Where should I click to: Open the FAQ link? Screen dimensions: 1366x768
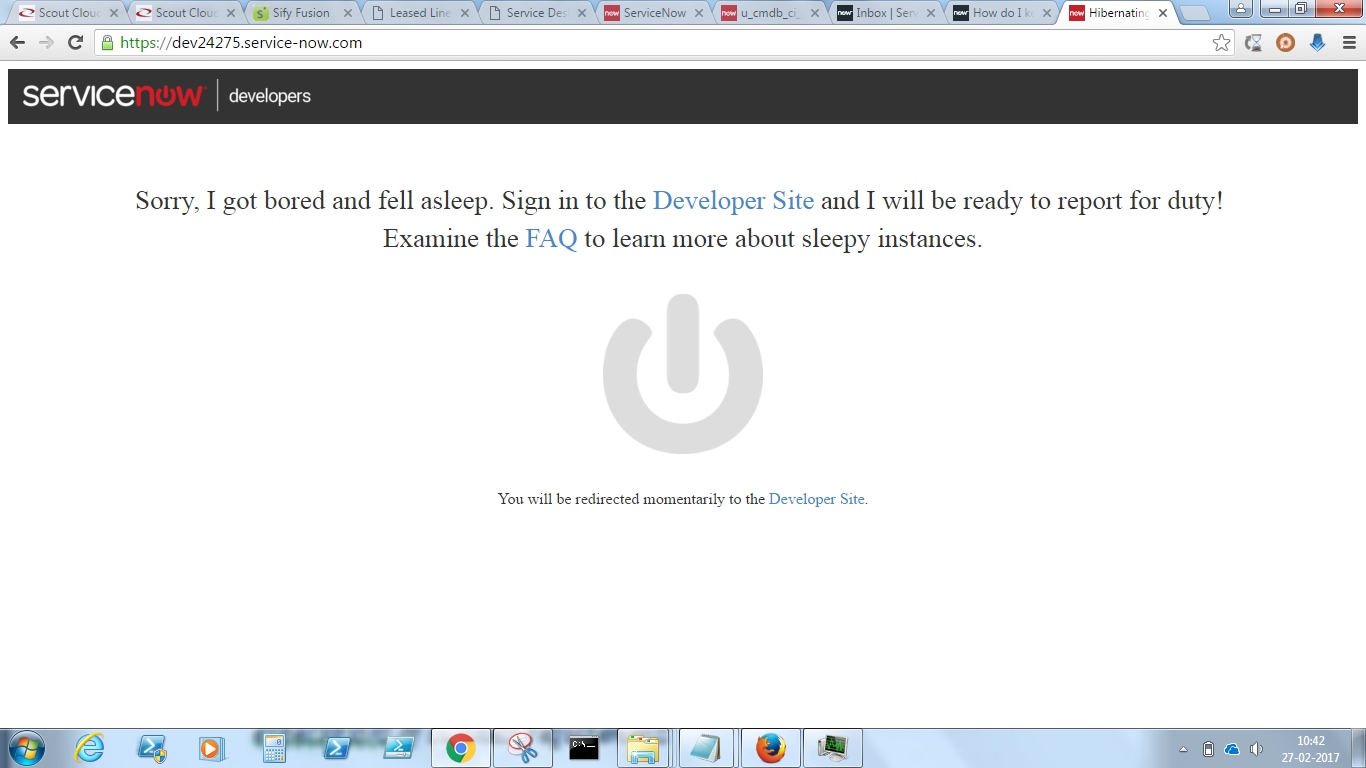(x=551, y=239)
